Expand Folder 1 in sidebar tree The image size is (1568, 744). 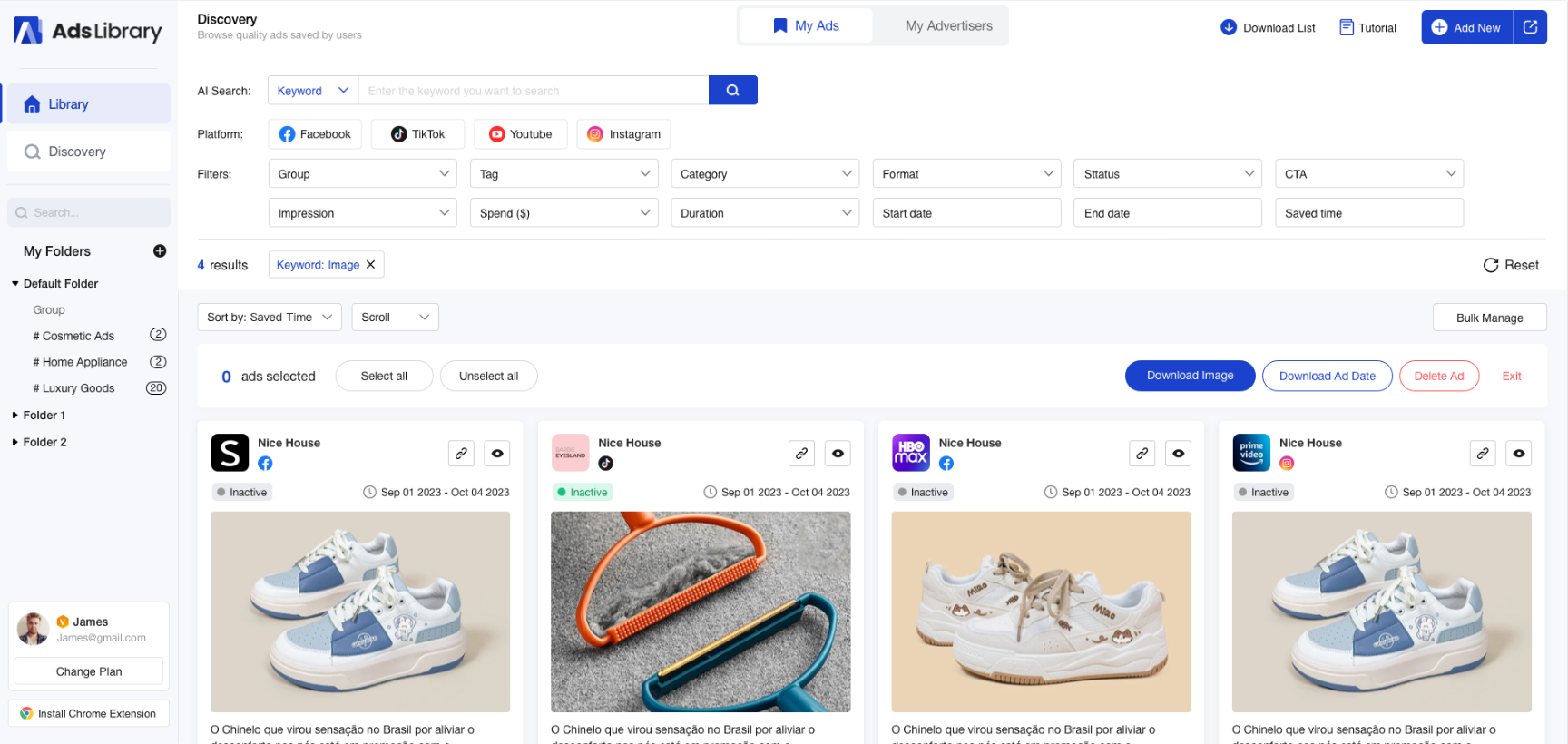[x=15, y=416]
